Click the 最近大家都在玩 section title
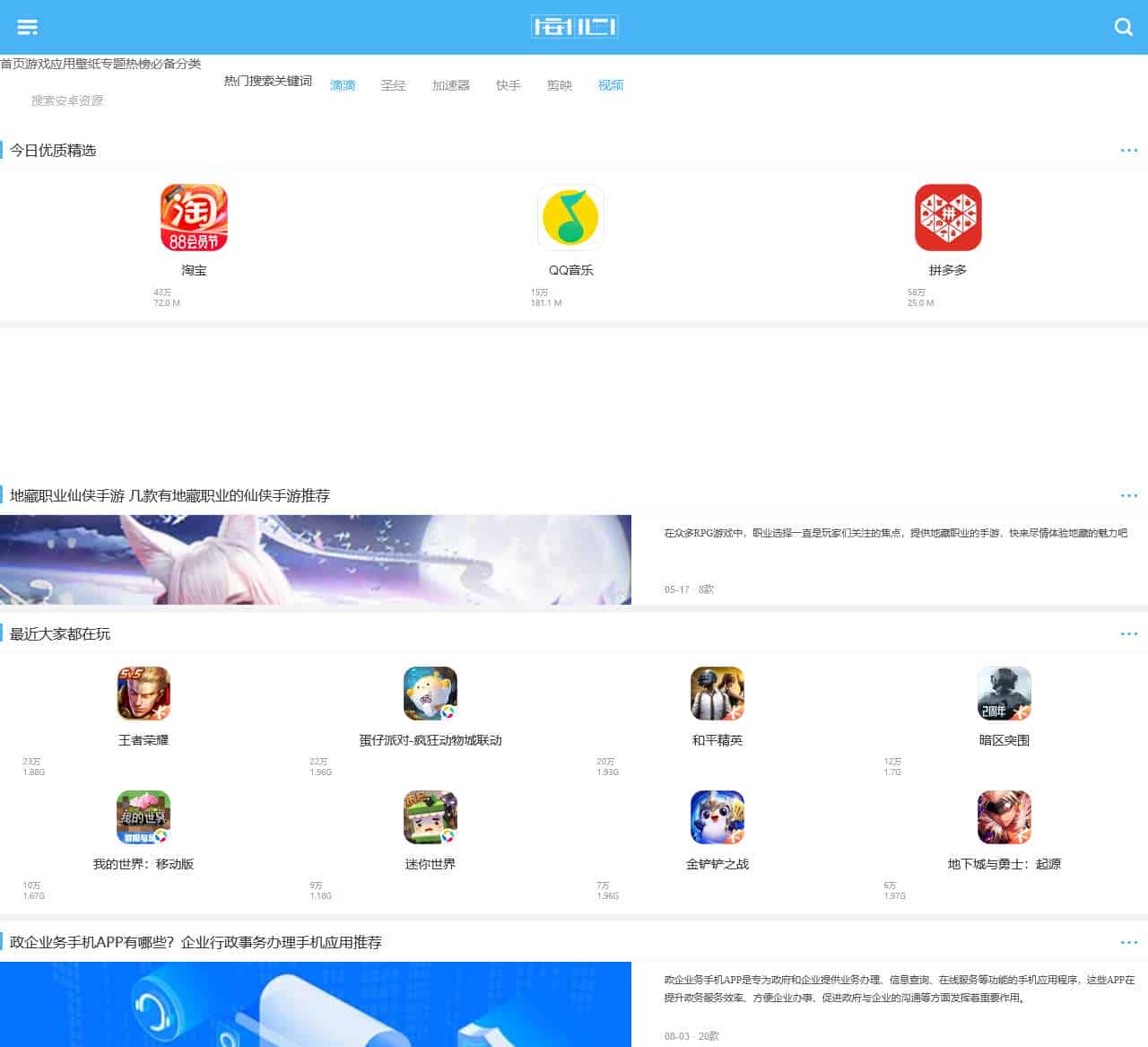1148x1047 pixels. (60, 634)
